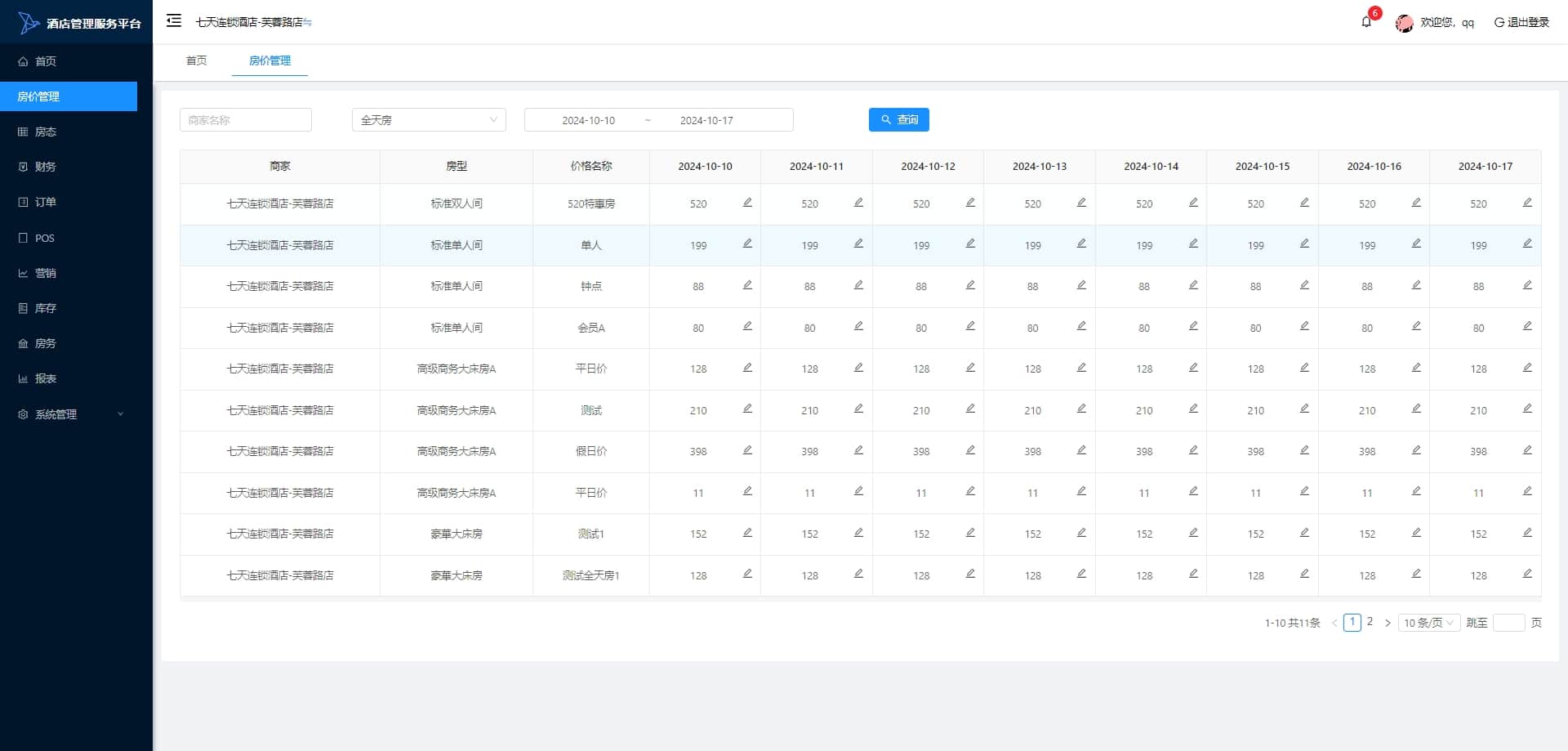The height and width of the screenshot is (751, 1568).
Task: Open 库存 in the sidebar
Action: [69, 308]
